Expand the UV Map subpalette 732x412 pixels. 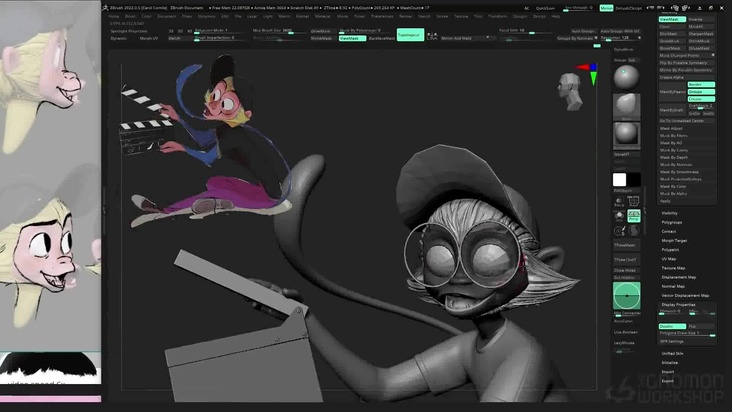coord(669,259)
